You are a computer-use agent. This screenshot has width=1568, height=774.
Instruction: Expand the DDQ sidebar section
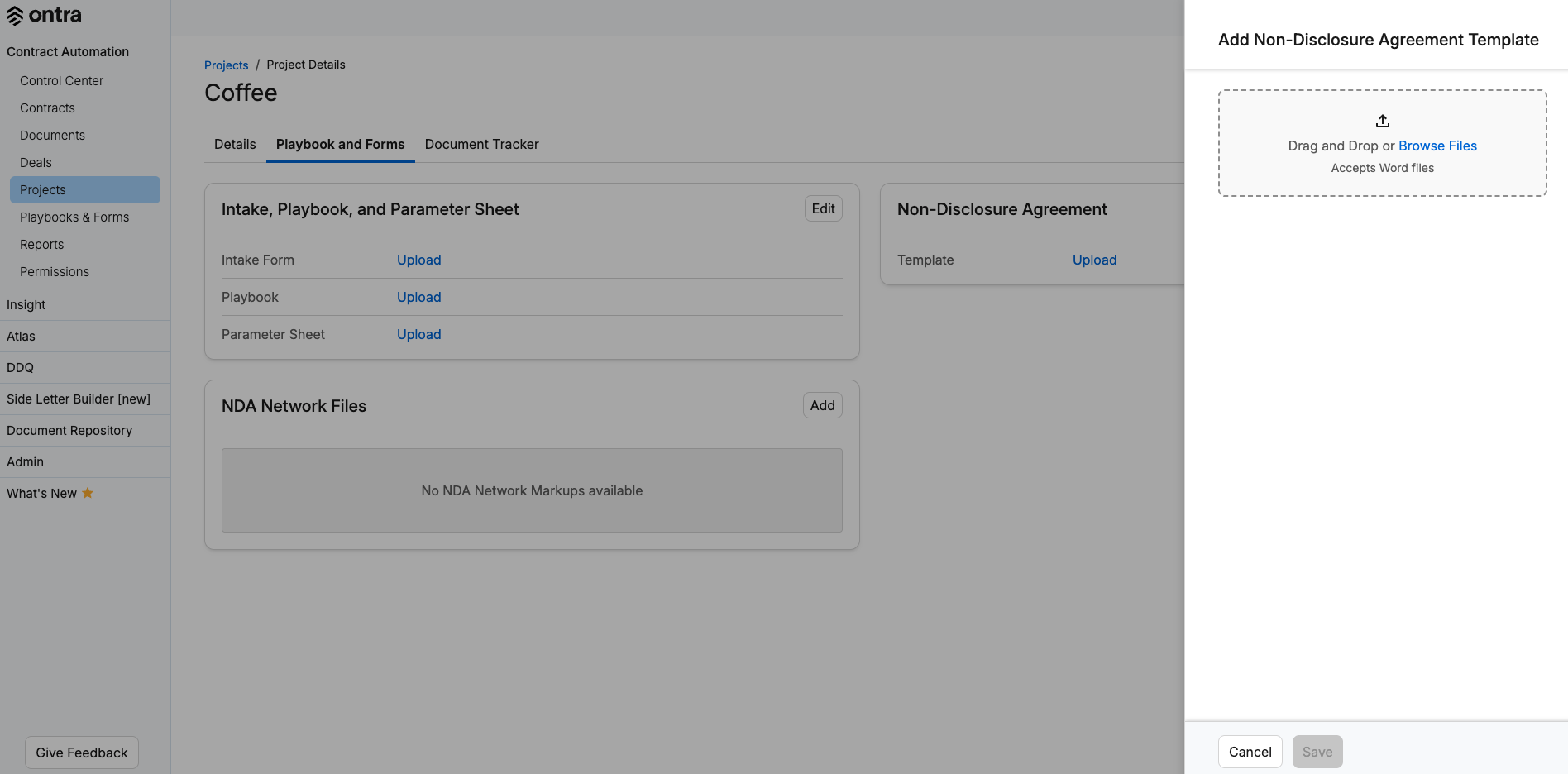(85, 368)
